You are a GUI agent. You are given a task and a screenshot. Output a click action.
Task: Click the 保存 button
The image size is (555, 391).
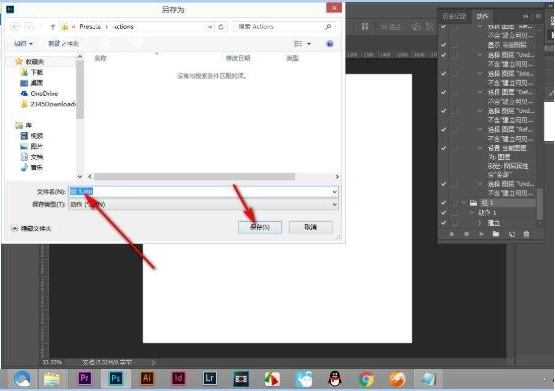tap(260, 227)
